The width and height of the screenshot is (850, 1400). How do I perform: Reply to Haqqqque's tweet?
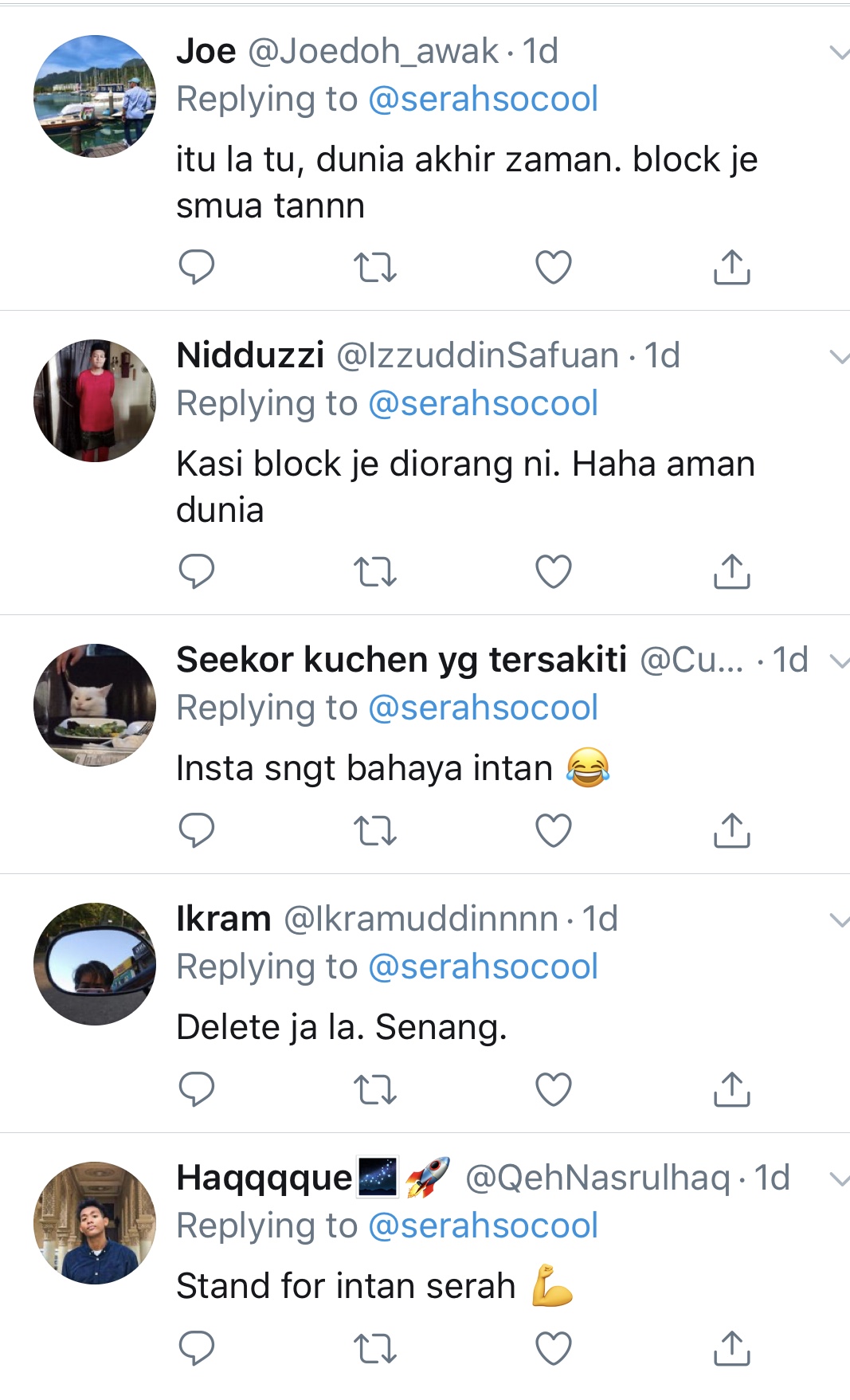(x=196, y=1348)
